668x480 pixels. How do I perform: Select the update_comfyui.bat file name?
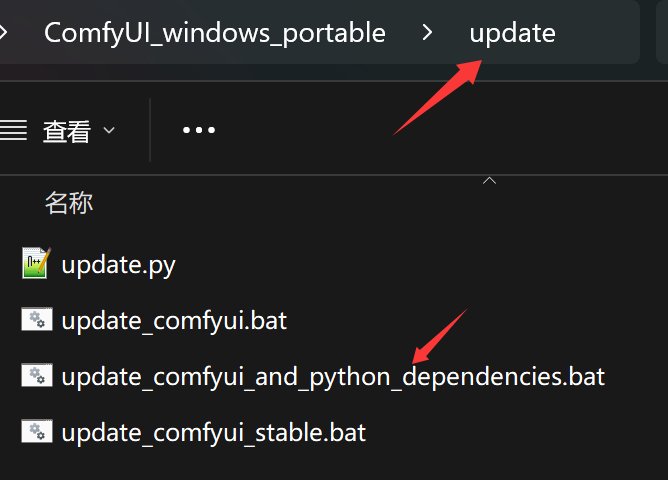point(174,321)
